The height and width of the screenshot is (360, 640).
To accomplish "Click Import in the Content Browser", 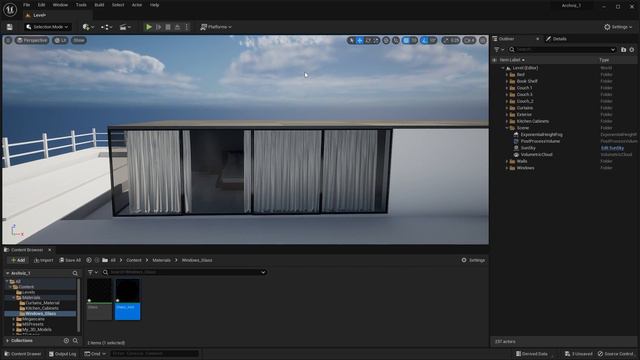I will (43, 260).
